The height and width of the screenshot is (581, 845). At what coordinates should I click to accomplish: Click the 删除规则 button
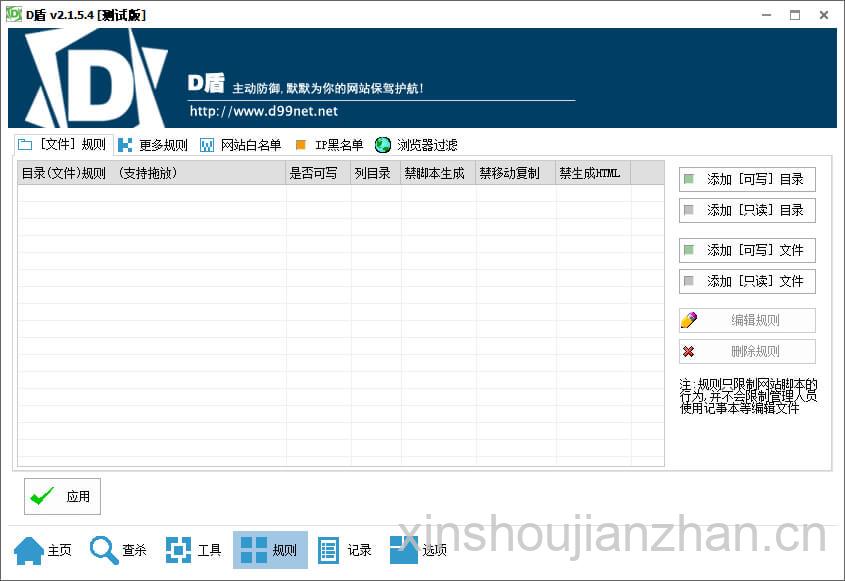(x=747, y=352)
